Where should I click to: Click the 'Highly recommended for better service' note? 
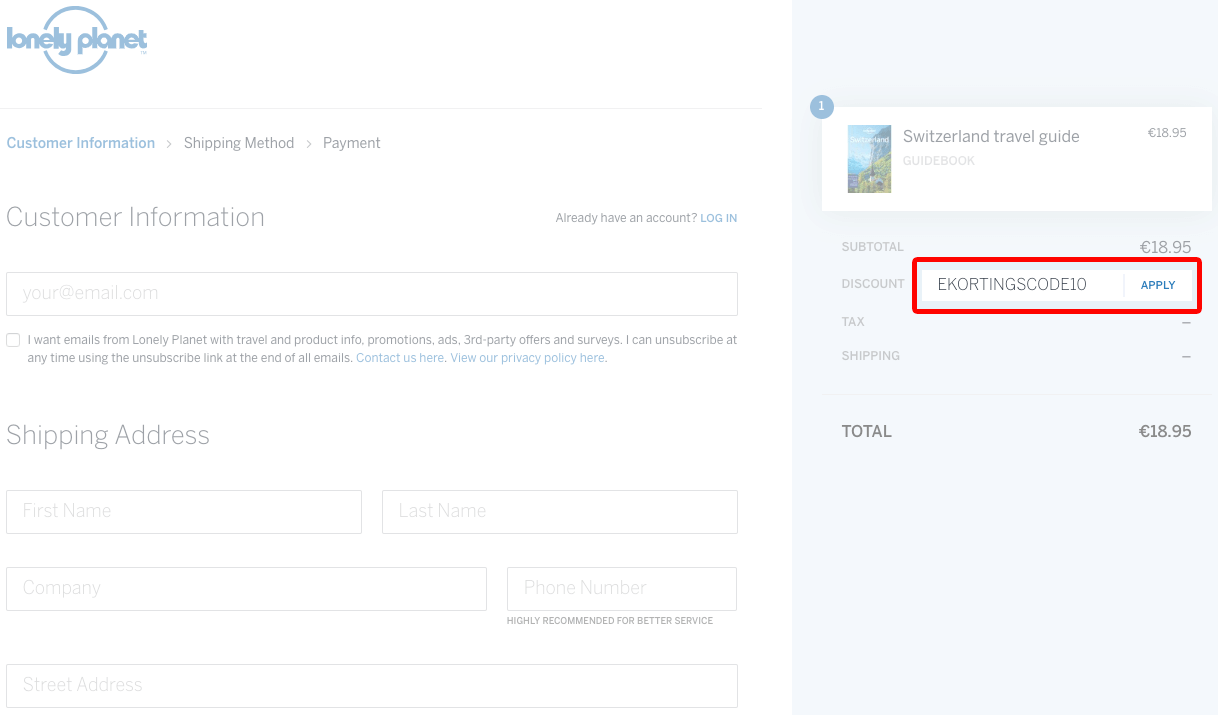pos(610,621)
